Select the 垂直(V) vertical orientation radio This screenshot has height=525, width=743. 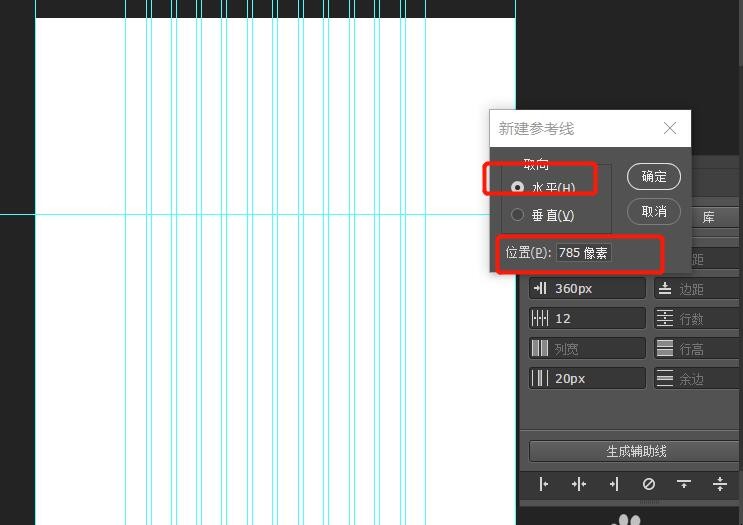(x=517, y=215)
